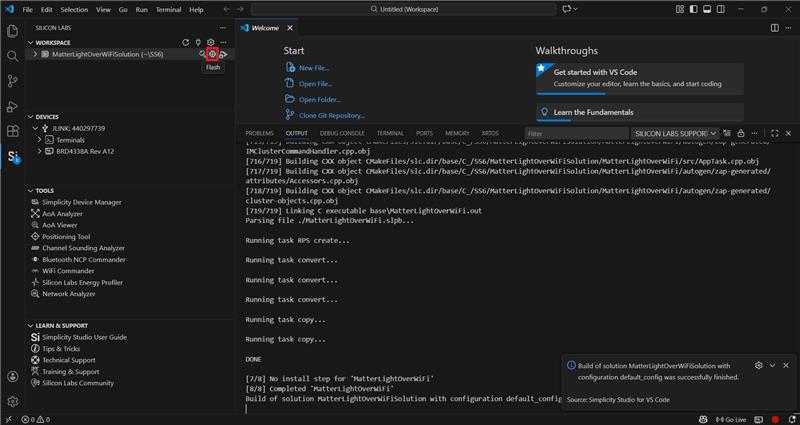Open WiFi Commander tool
800x425 pixels.
click(x=69, y=270)
